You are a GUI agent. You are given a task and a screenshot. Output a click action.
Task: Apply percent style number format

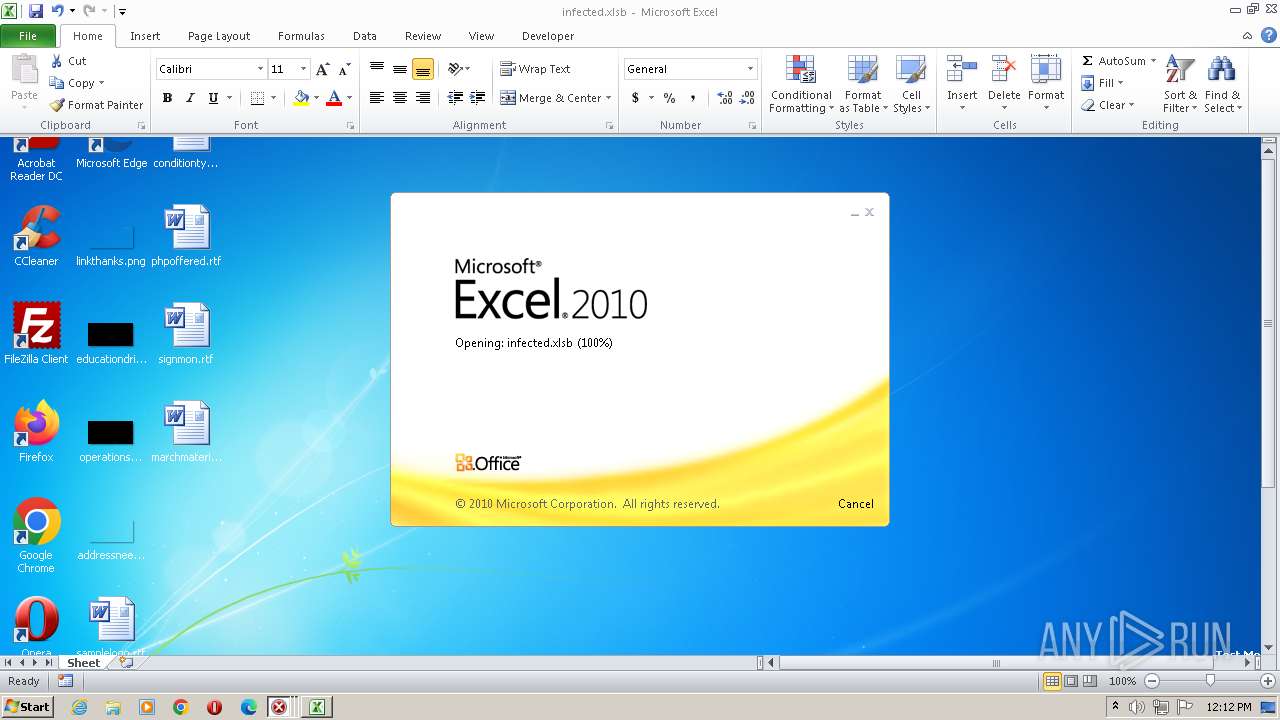point(669,98)
